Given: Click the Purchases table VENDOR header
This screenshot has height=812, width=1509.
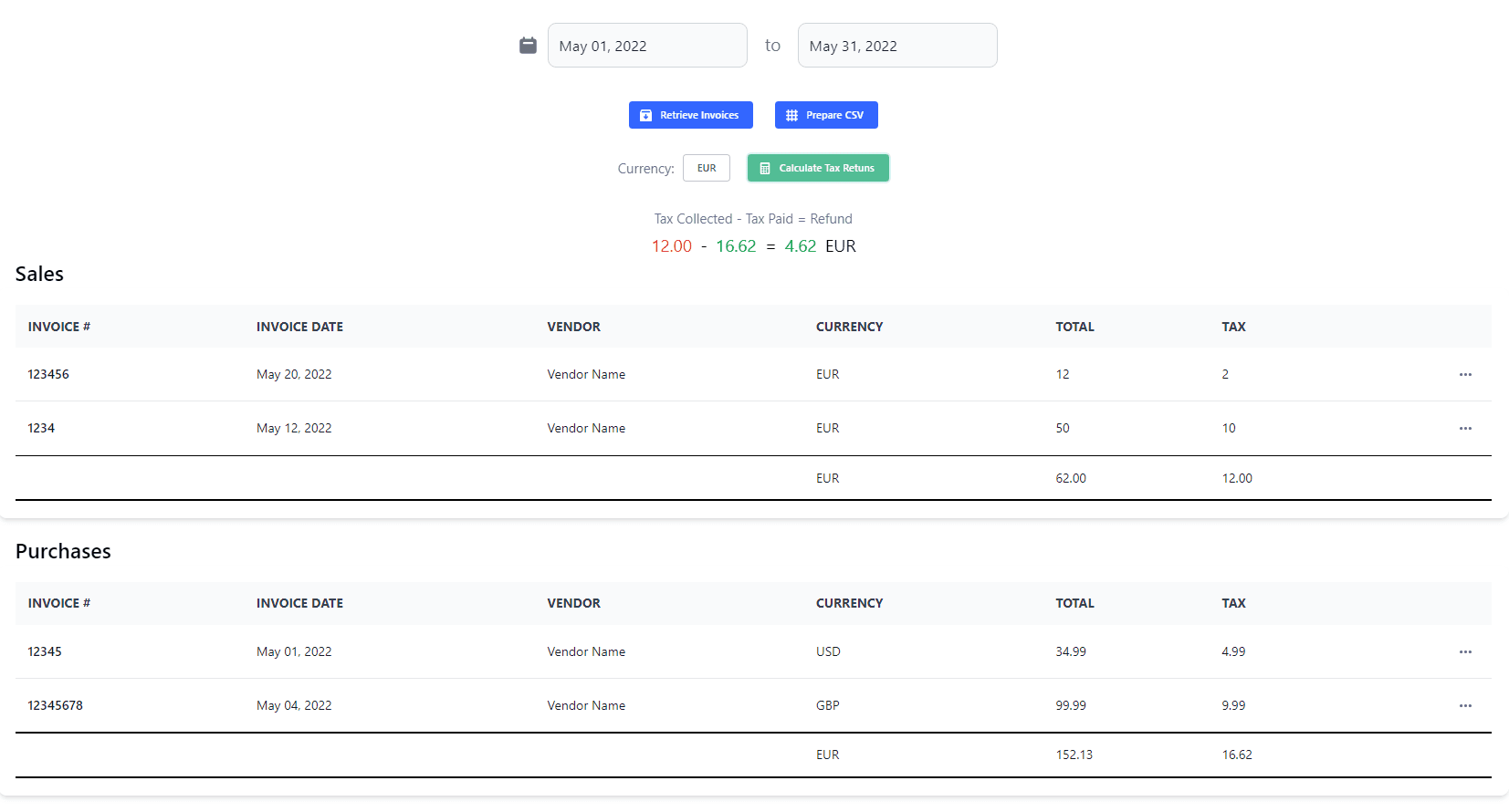Looking at the screenshot, I should (573, 603).
